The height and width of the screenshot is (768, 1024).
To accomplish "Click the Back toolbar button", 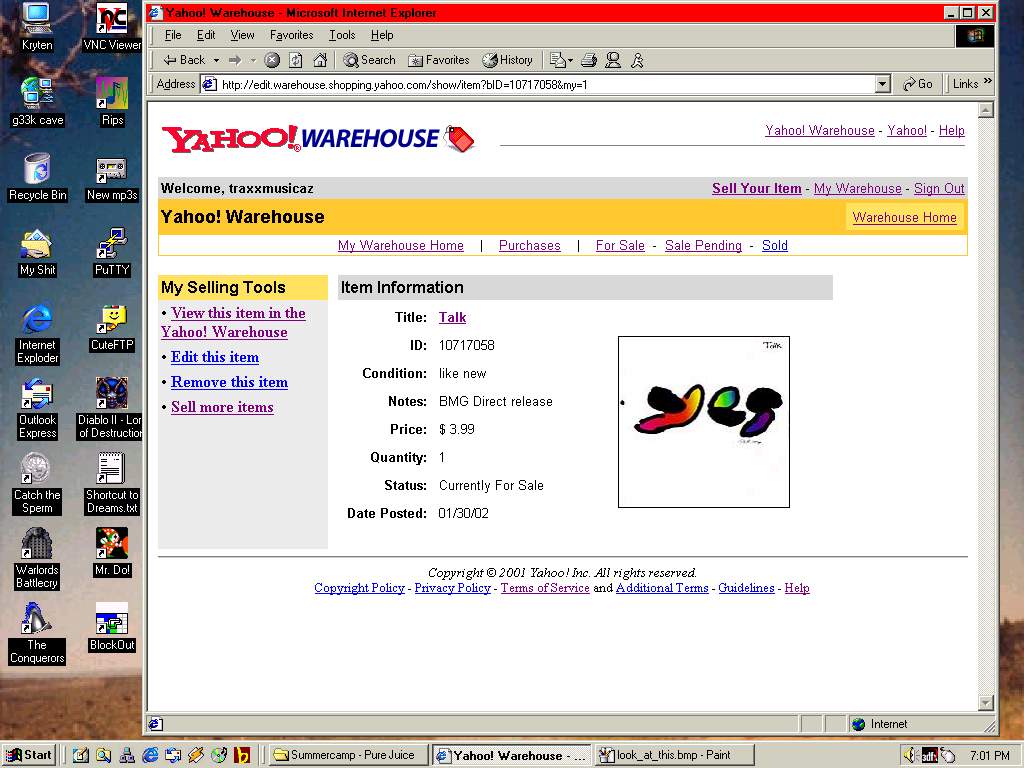I will point(184,60).
